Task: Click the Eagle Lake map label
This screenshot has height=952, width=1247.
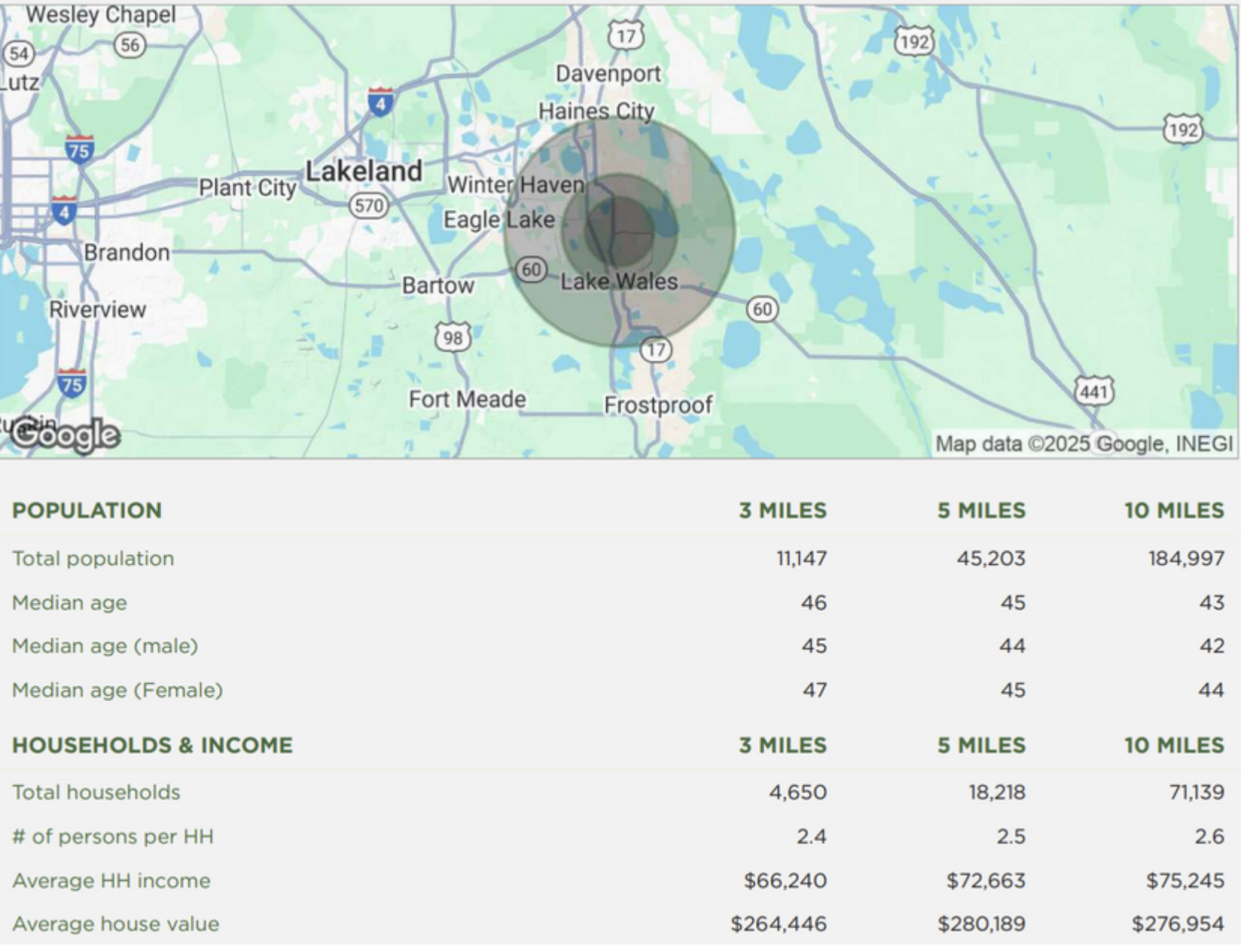Action: point(498,220)
